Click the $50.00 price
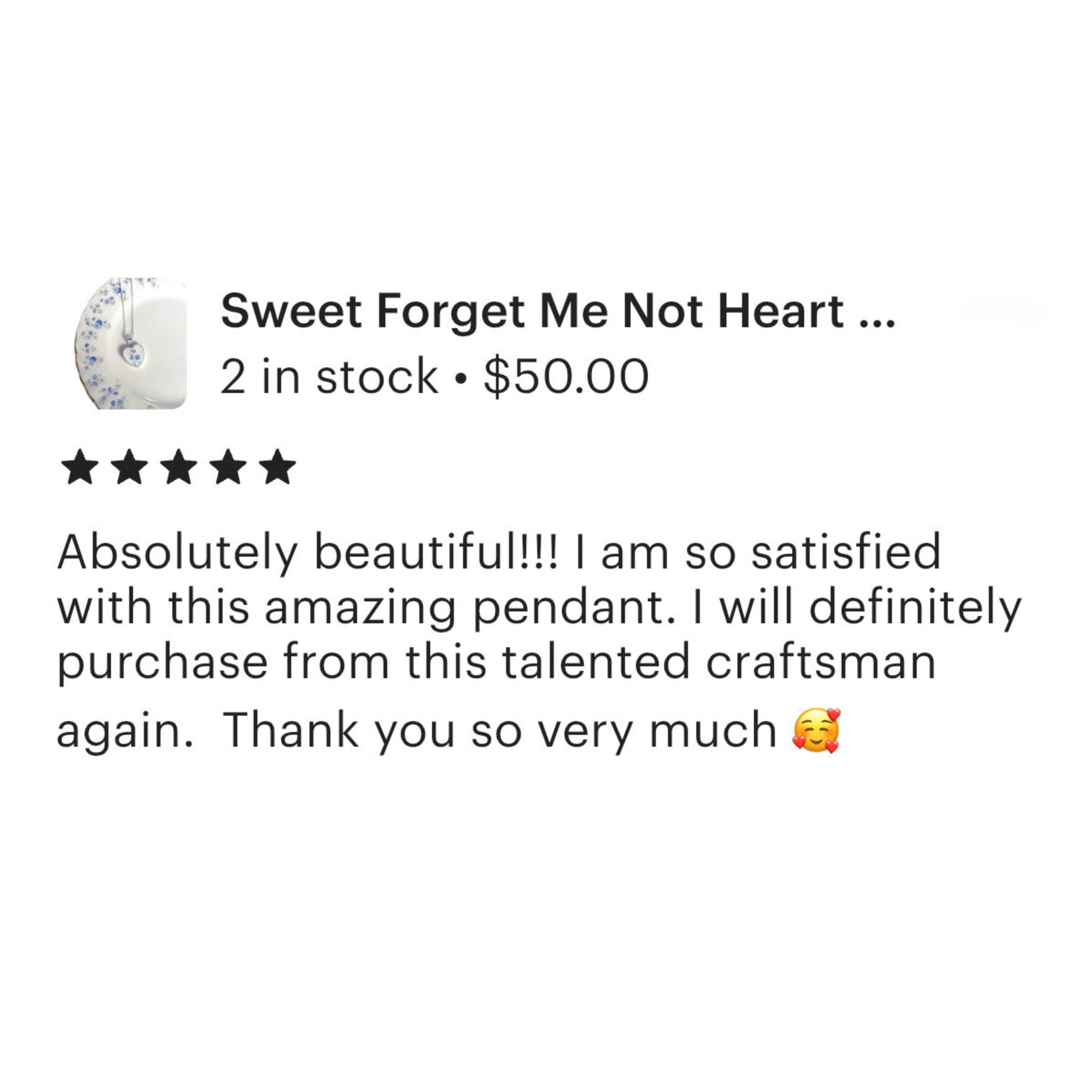Viewport: 1092px width, 1092px height. coord(566,376)
